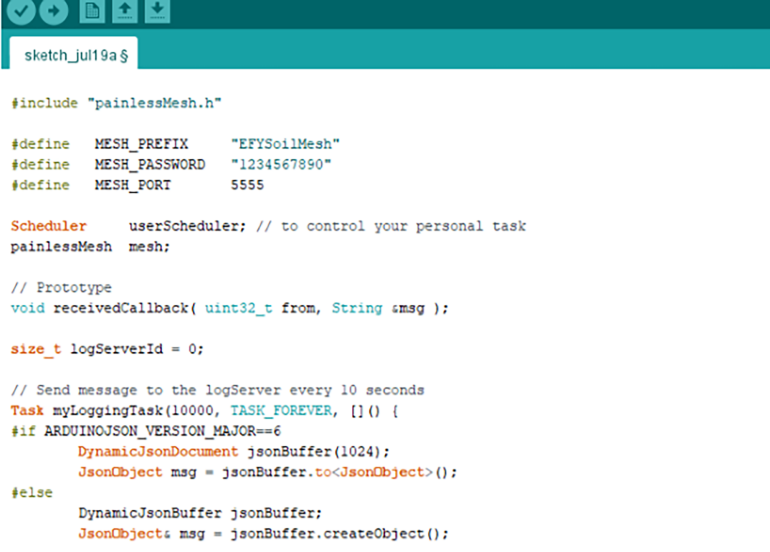Click the DynamicJsonDocument type
770x552 pixels.
click(x=158, y=452)
